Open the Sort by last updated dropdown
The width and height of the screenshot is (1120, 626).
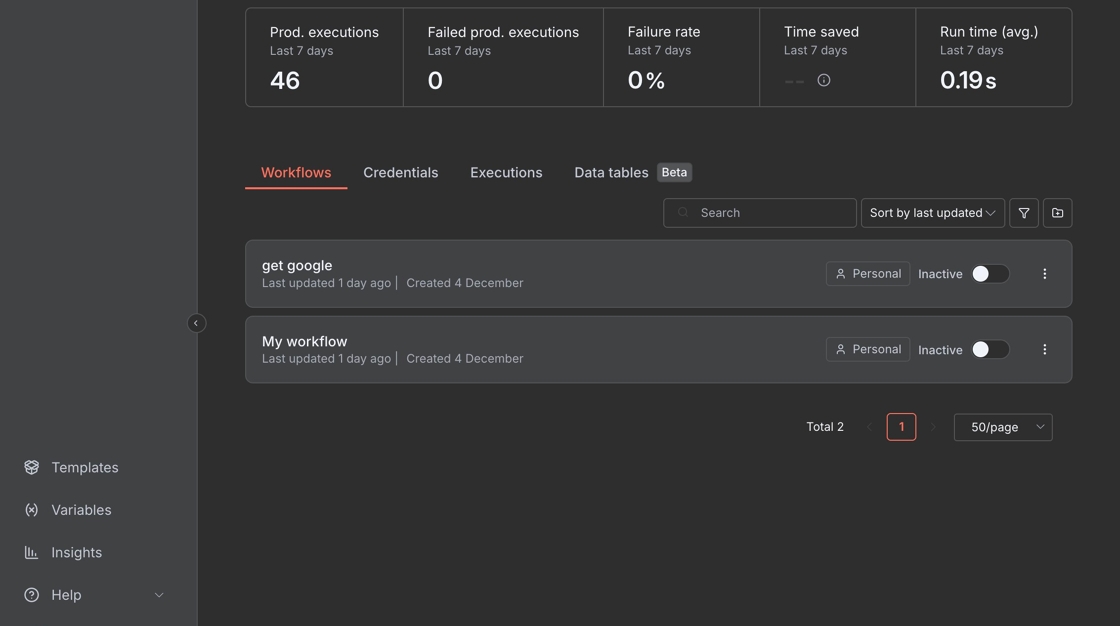click(932, 213)
